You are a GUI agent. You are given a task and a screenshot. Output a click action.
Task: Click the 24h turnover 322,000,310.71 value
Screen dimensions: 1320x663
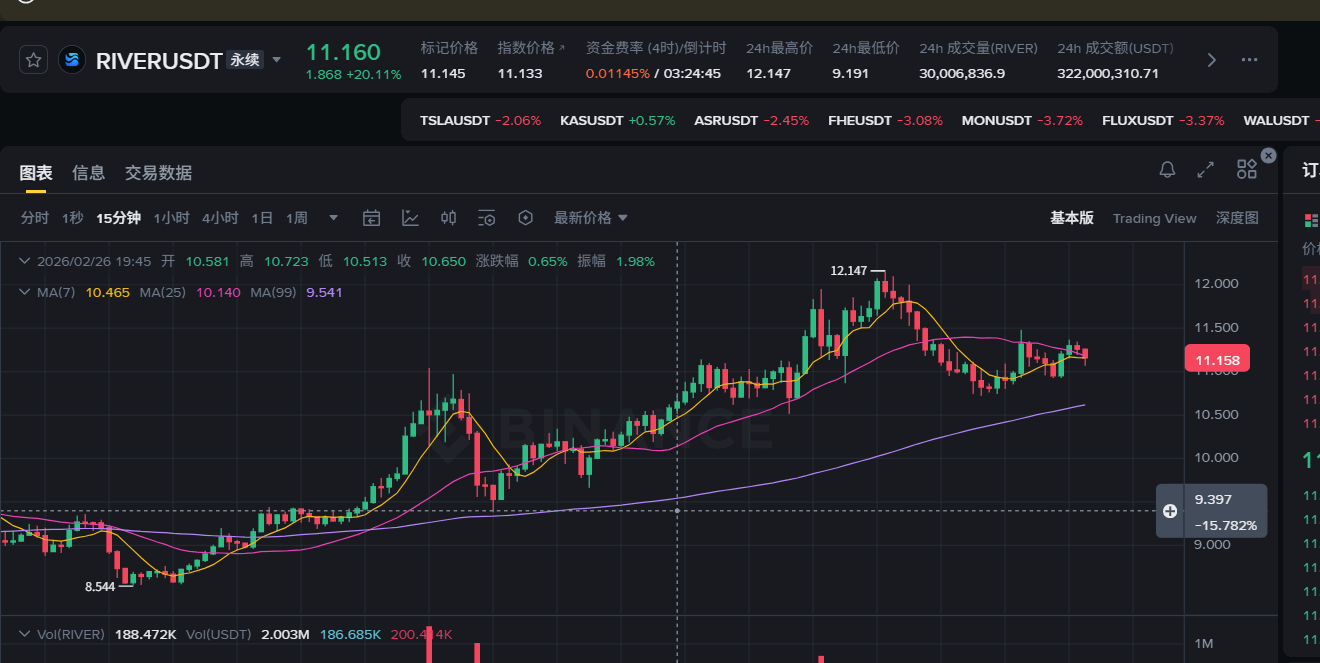[1108, 73]
